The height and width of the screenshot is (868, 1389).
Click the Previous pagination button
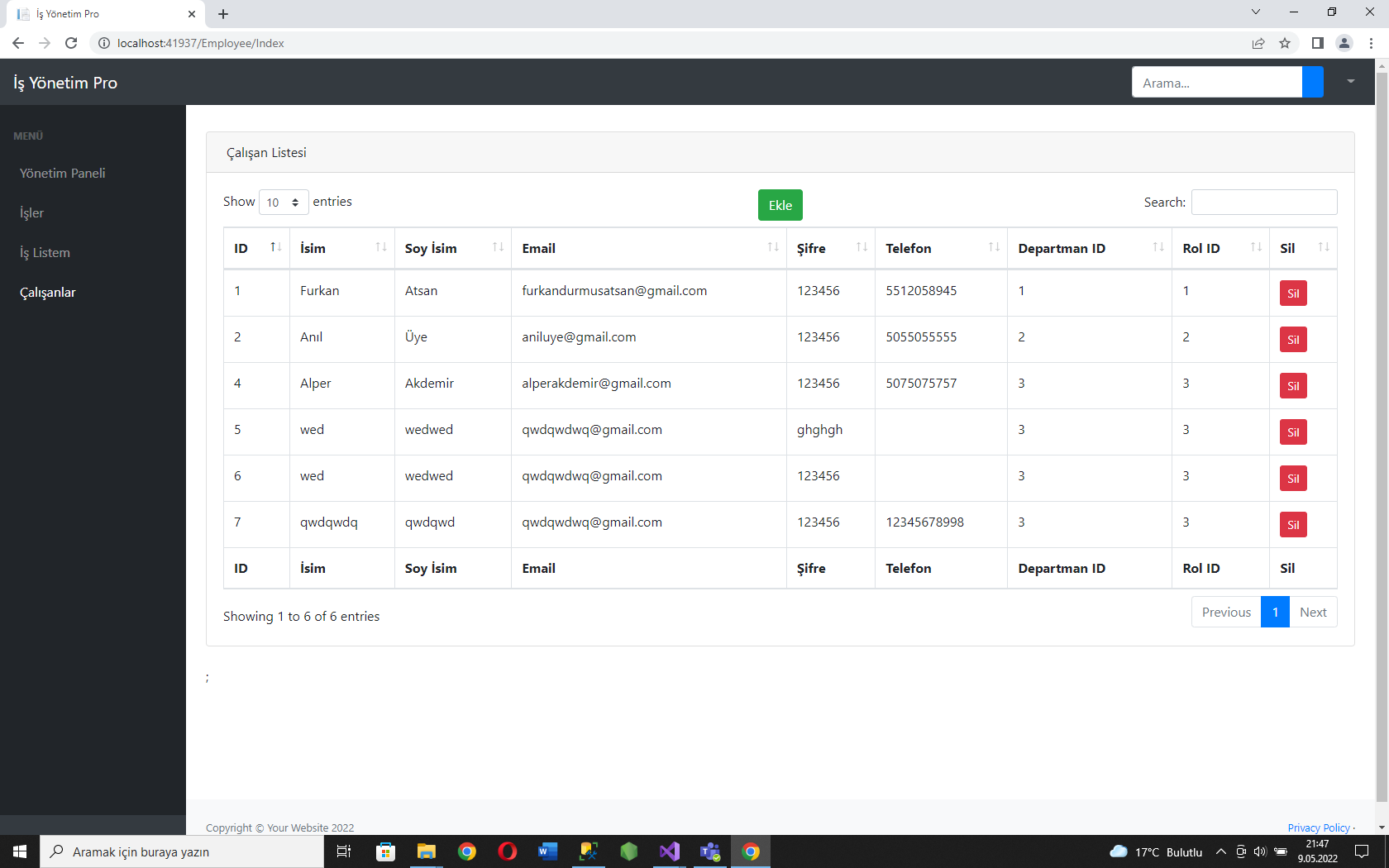[x=1226, y=612]
